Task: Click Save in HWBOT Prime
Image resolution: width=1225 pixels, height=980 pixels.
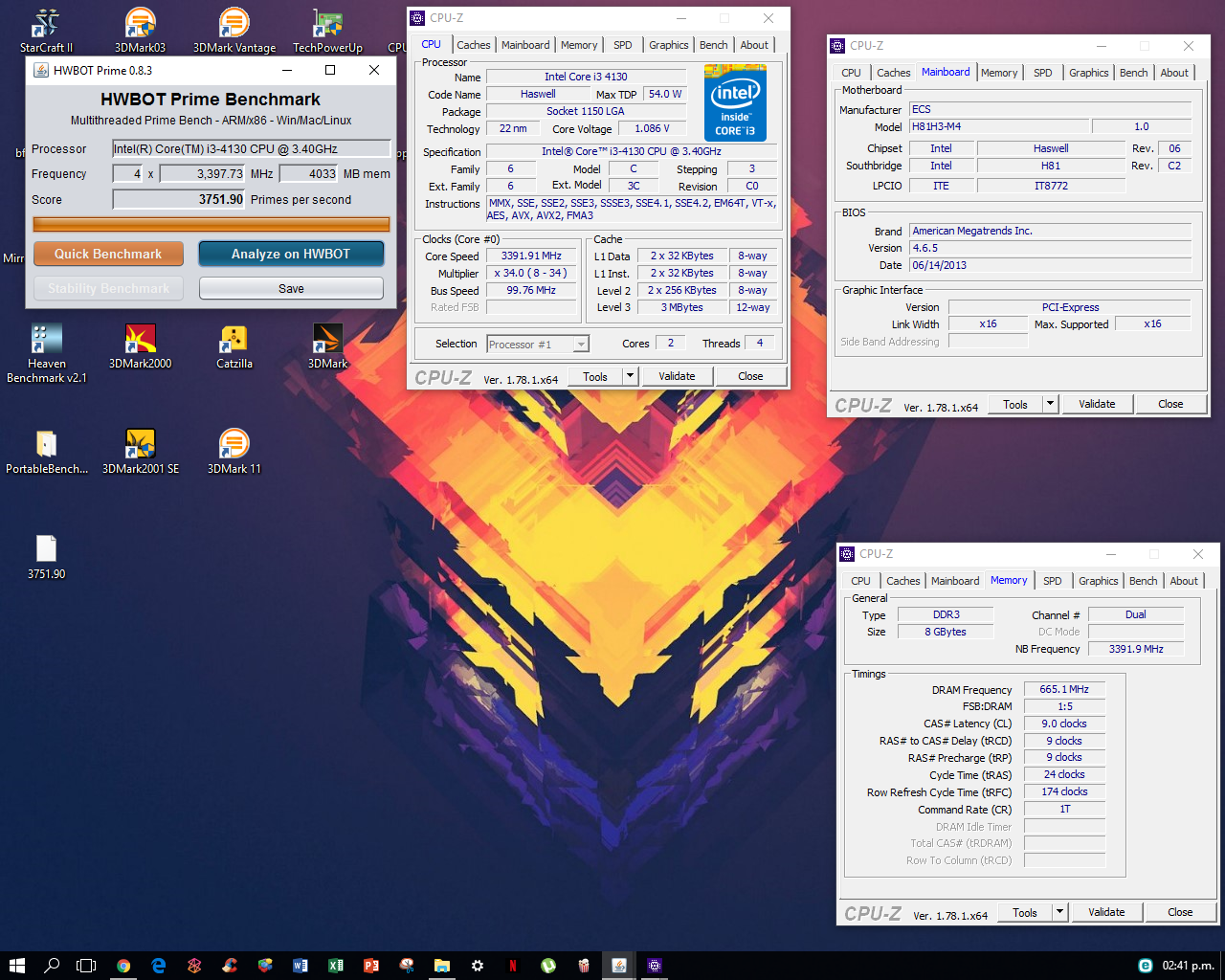Action: (x=291, y=288)
